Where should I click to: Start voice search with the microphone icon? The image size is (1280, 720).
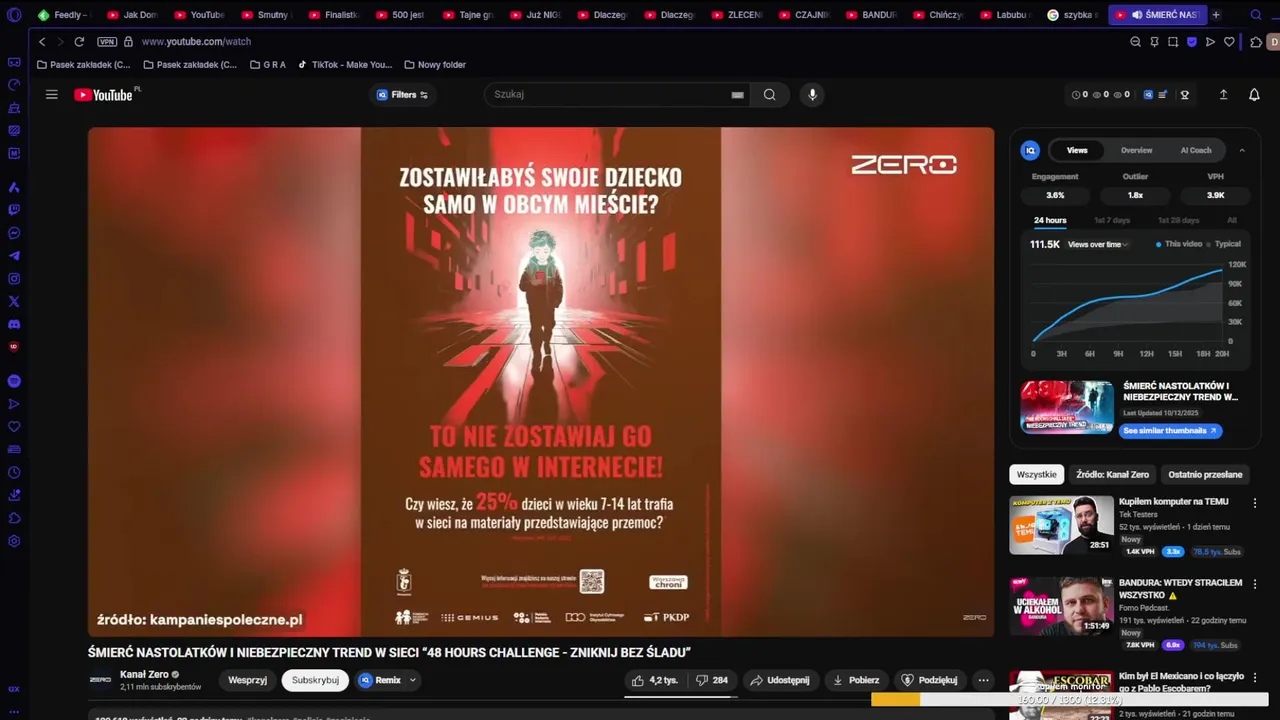812,95
